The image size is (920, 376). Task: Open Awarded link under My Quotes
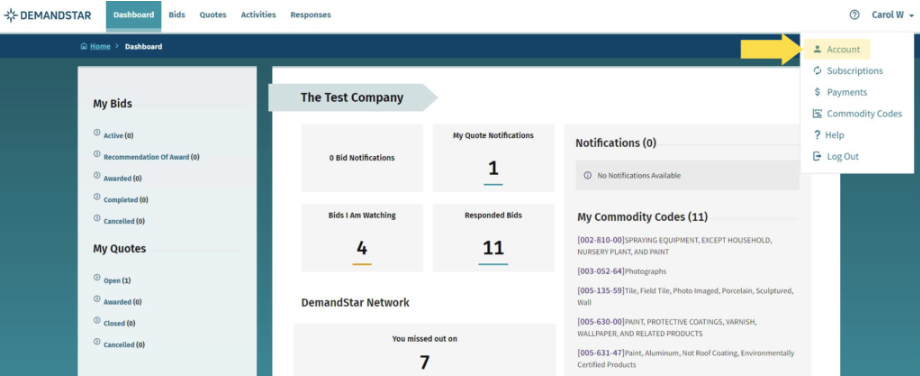click(x=117, y=302)
